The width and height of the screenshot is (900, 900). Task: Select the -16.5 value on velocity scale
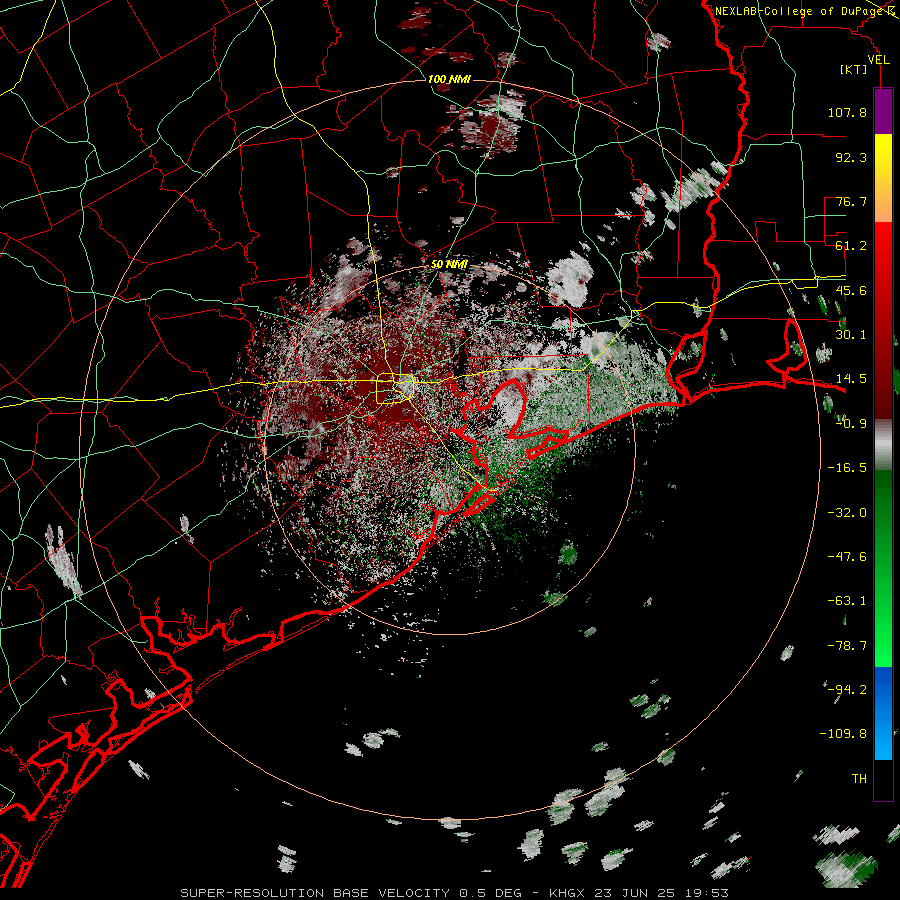tap(847, 468)
